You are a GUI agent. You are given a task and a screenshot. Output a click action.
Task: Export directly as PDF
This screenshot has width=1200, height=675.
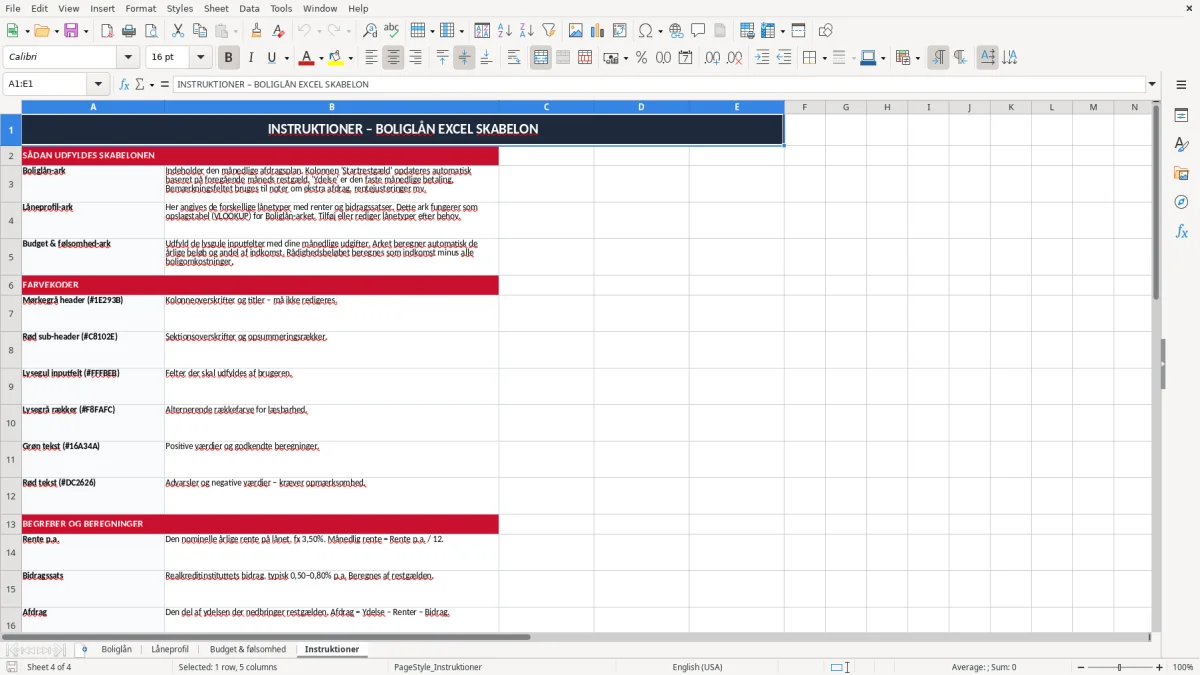coord(107,31)
